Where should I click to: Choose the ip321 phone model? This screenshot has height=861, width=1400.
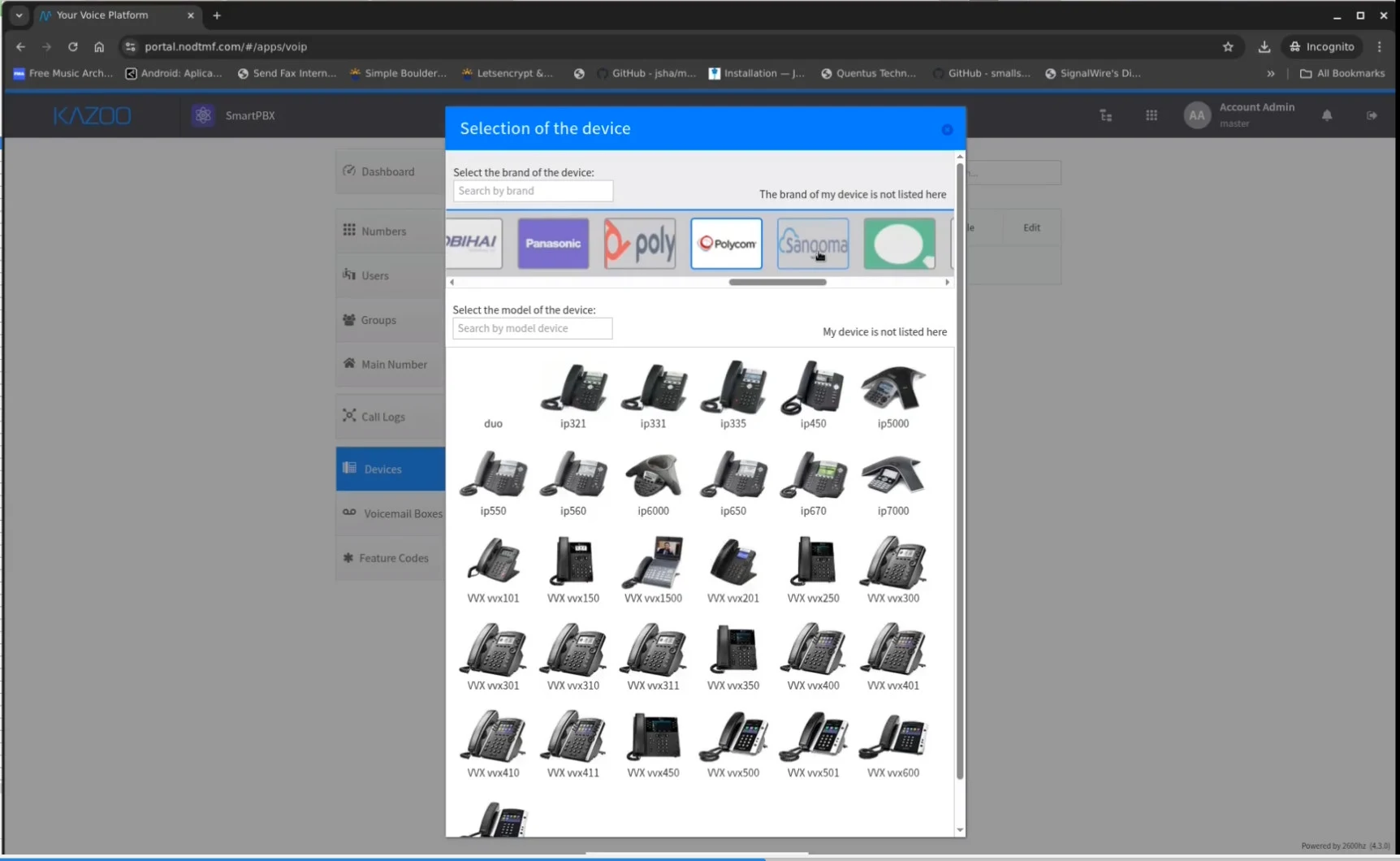pyautogui.click(x=573, y=396)
